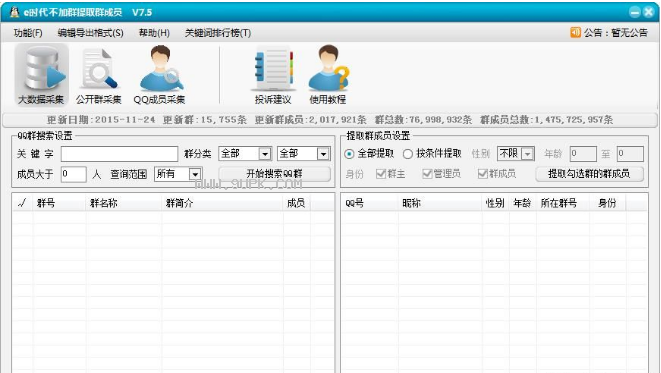Open the 编辑导出格式(S) menu
This screenshot has height=373, width=661.
(x=91, y=33)
